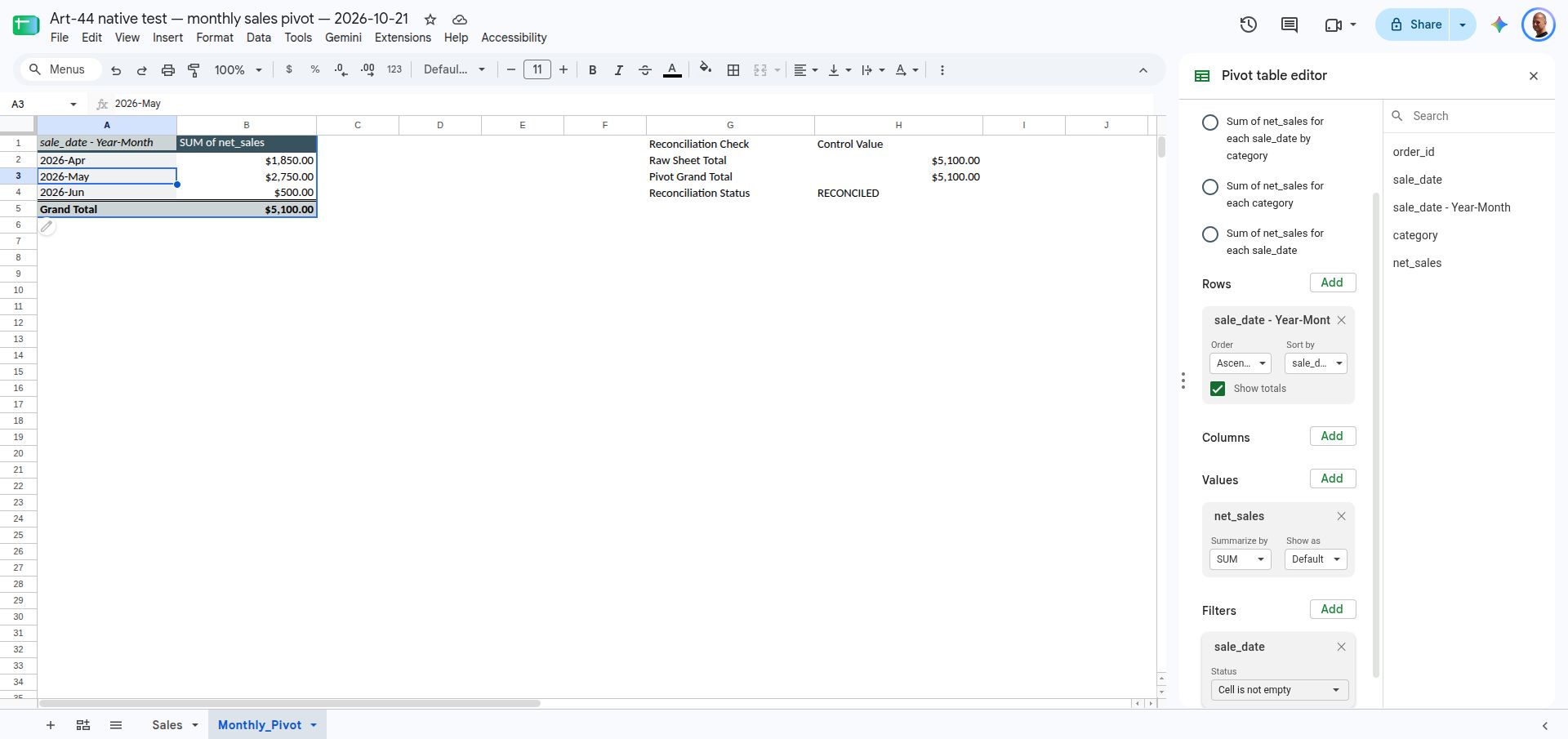Click the Redo icon in toolbar
Image resolution: width=1568 pixels, height=739 pixels.
tap(141, 70)
